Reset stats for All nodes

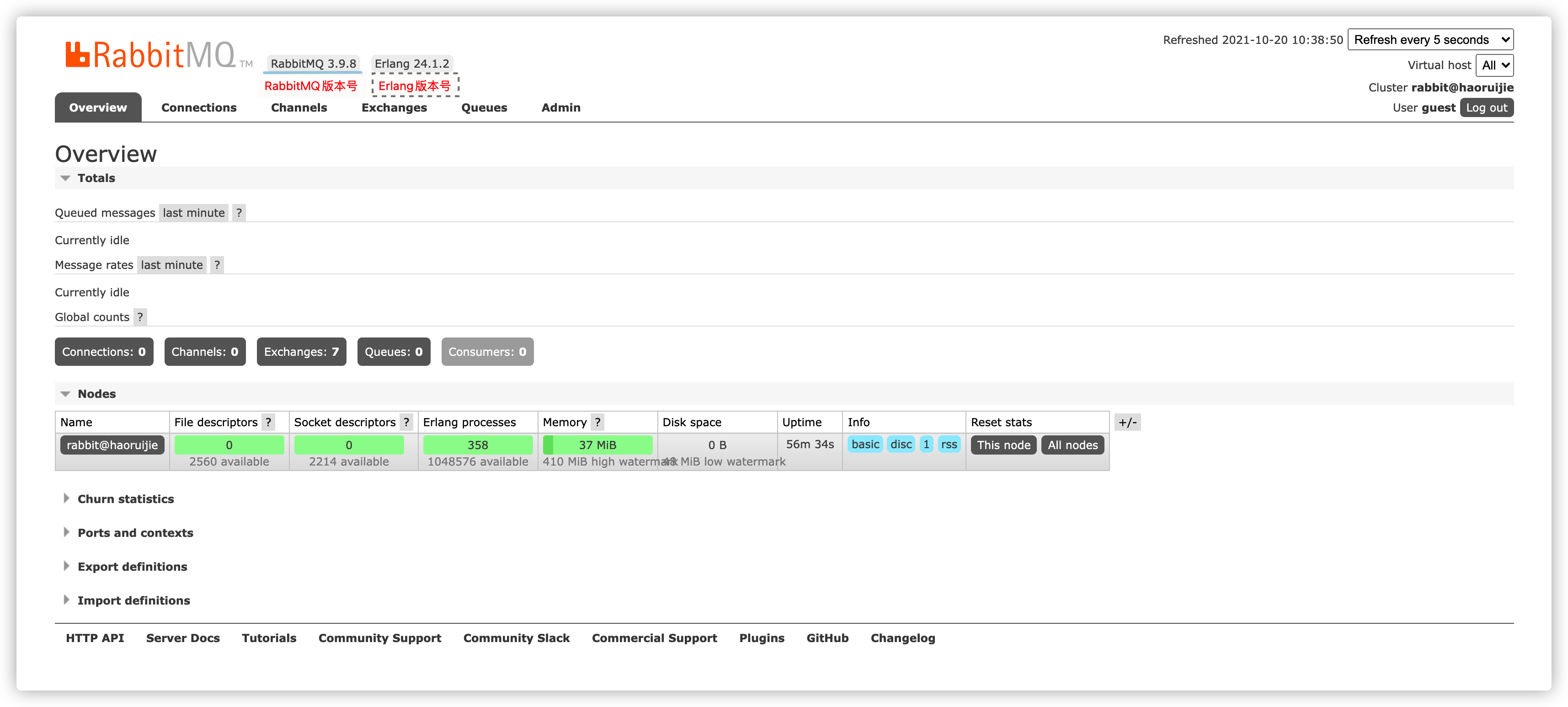pos(1072,445)
